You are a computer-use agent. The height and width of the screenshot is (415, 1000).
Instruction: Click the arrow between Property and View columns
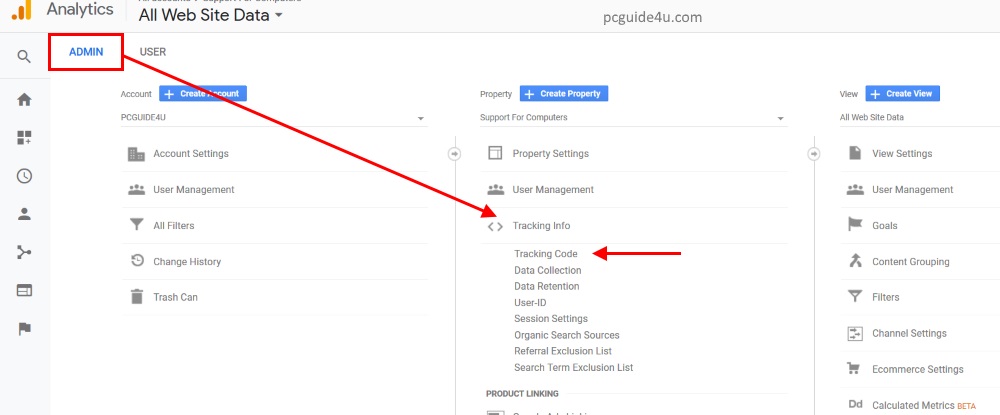pos(813,154)
